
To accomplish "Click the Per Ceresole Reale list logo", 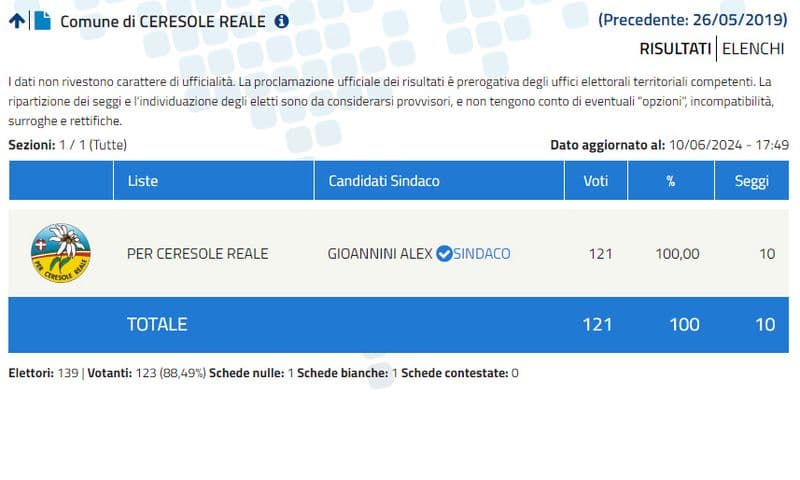I will pyautogui.click(x=61, y=253).
